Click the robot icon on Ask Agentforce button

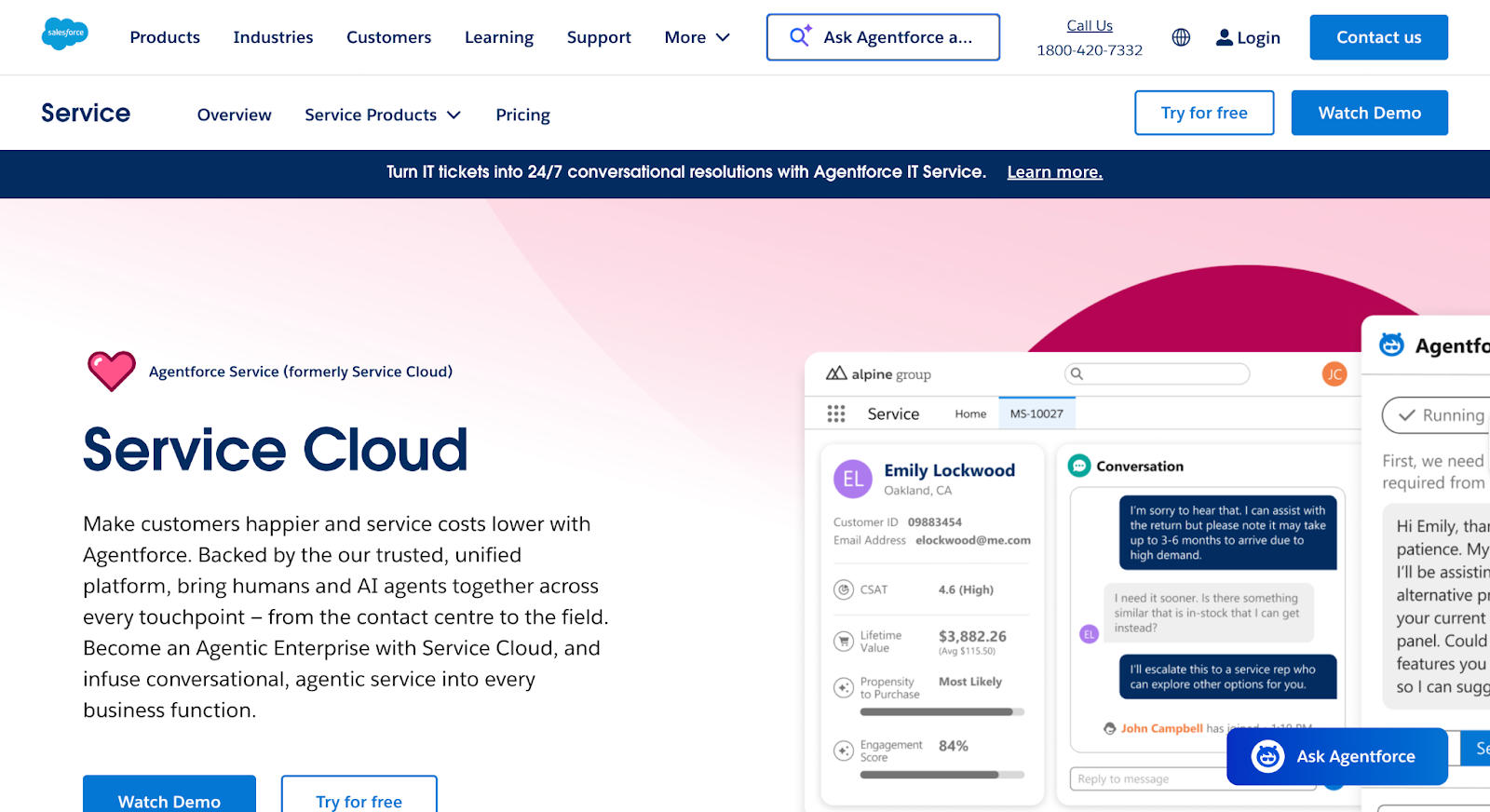(x=1267, y=756)
